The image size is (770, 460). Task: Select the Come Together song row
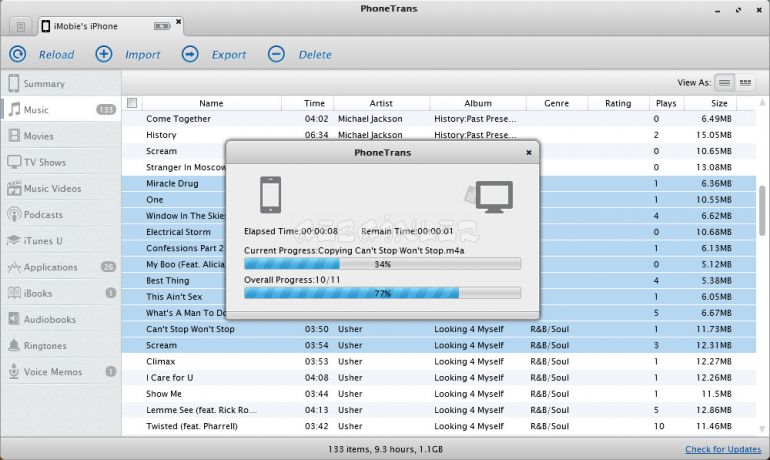[439, 119]
